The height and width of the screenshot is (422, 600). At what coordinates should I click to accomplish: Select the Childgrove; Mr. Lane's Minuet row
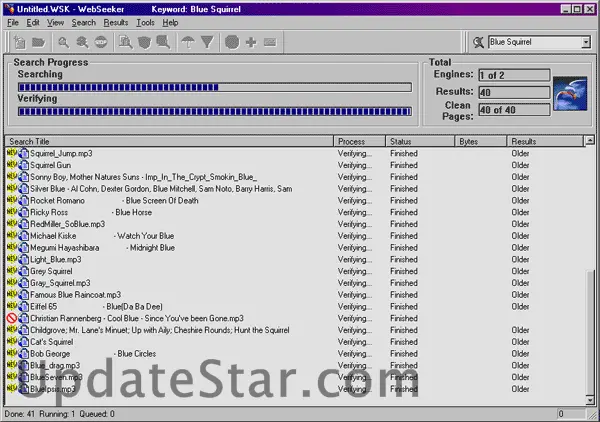coord(295,330)
